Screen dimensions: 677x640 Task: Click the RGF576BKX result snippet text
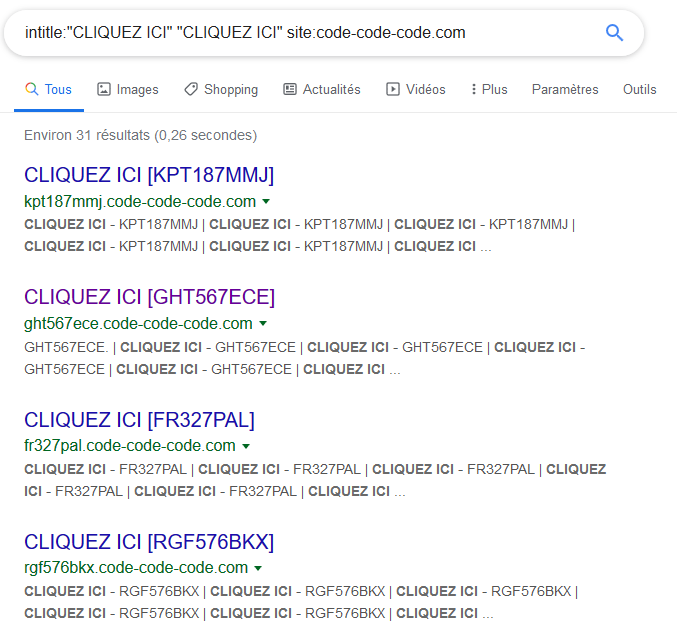[x=301, y=602]
